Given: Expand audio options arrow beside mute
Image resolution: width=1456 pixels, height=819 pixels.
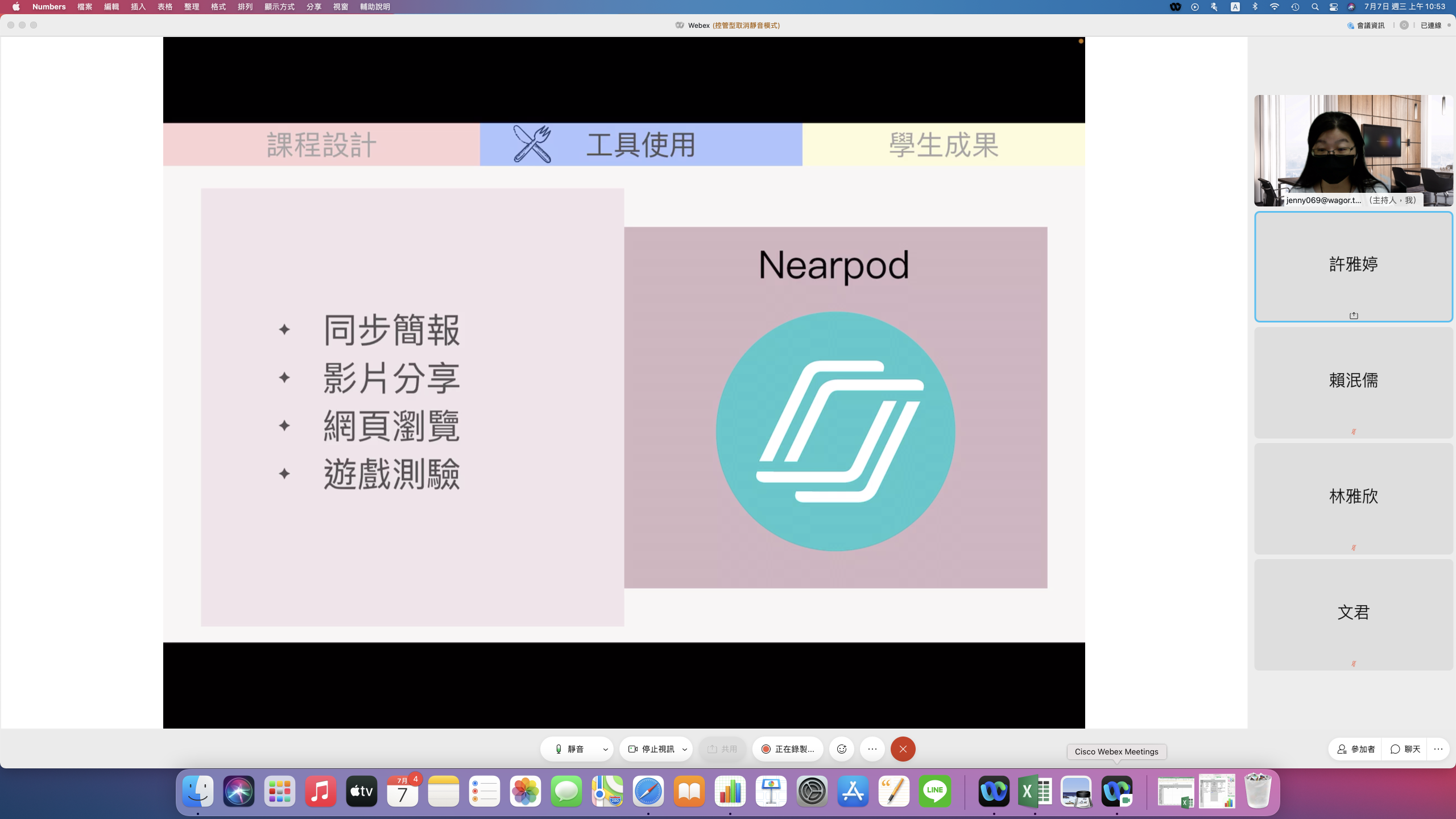Looking at the screenshot, I should coord(606,749).
